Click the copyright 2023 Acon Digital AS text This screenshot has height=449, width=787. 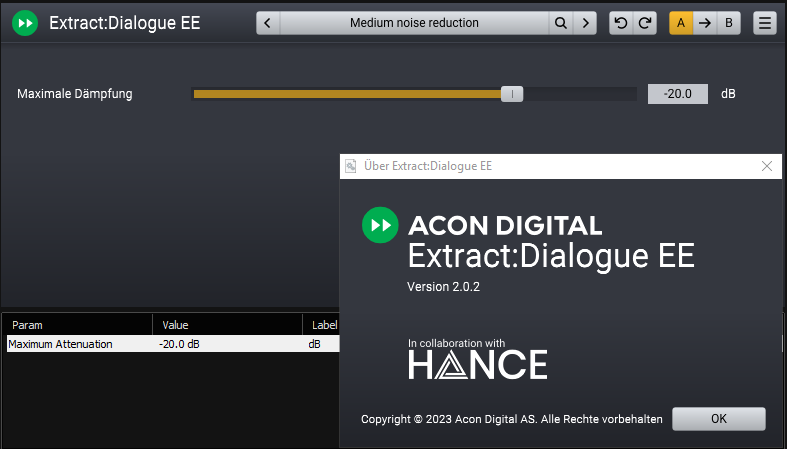(x=511, y=419)
